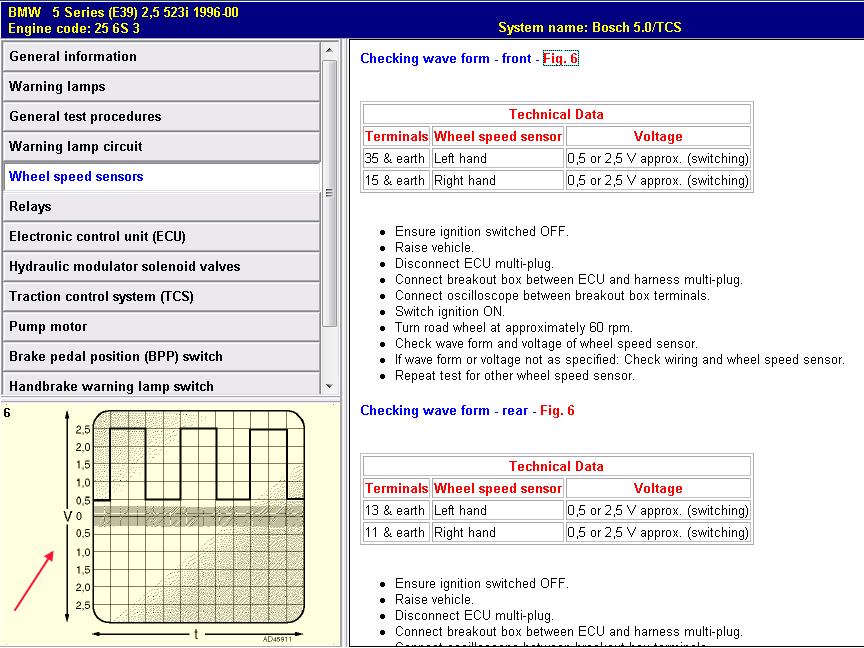Click the sidebar scroll down arrow
Screen dimensions: 864x648
(x=330, y=386)
